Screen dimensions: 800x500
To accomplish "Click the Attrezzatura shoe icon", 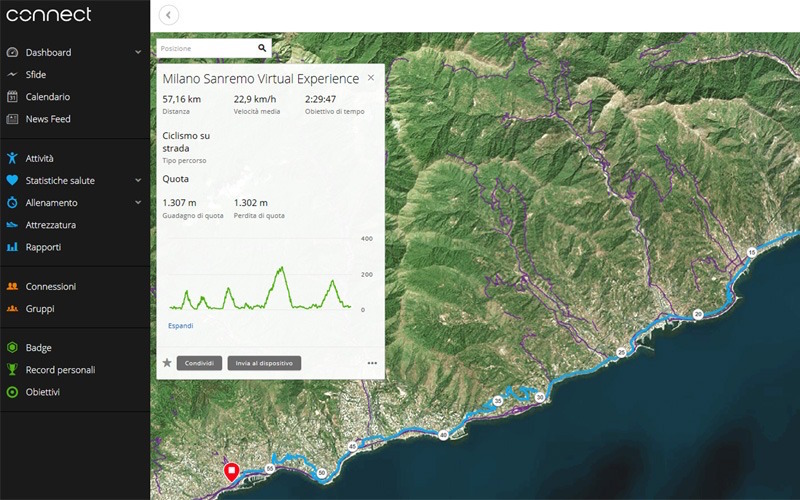I will [x=12, y=224].
